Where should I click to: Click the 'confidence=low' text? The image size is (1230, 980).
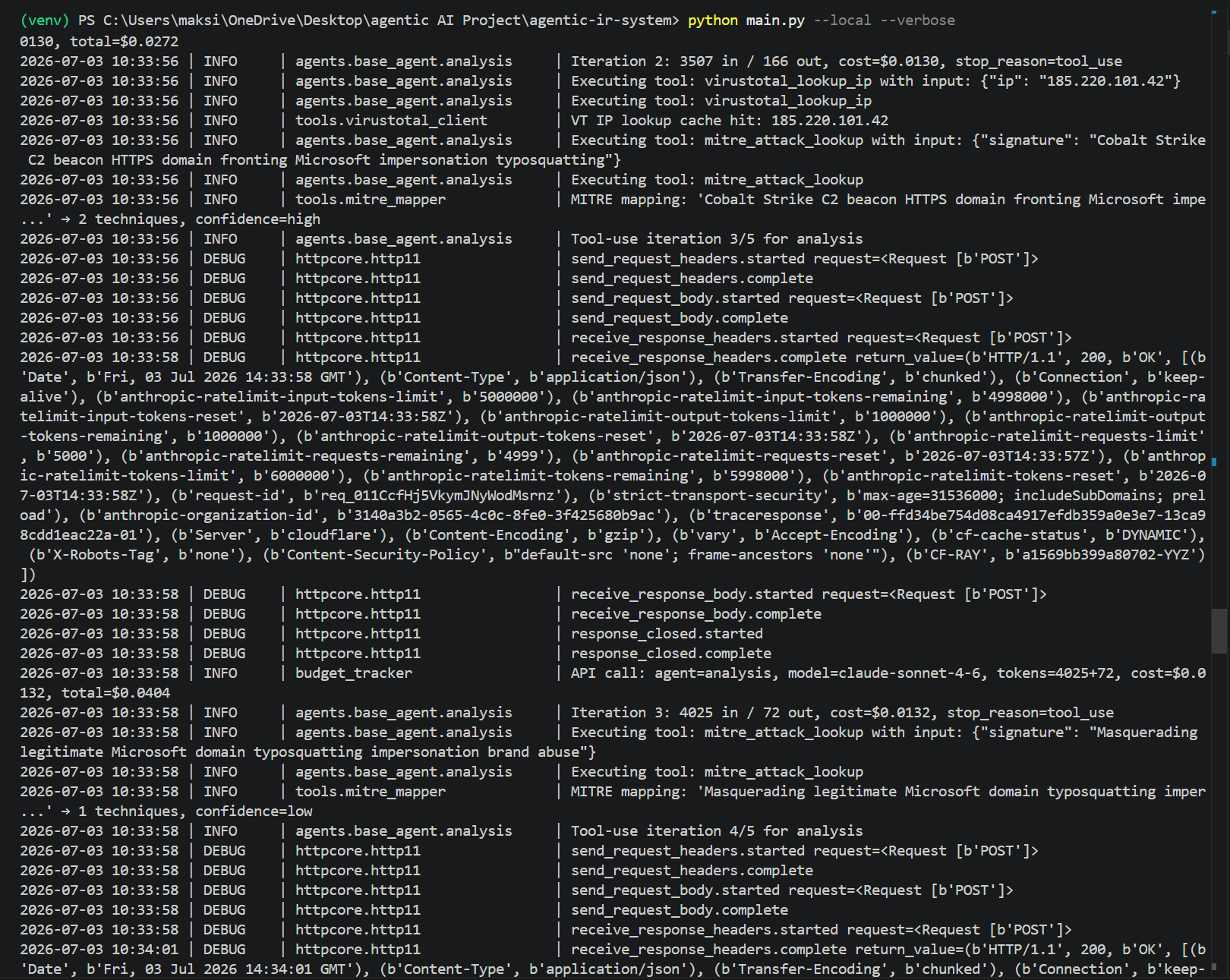click(x=254, y=811)
